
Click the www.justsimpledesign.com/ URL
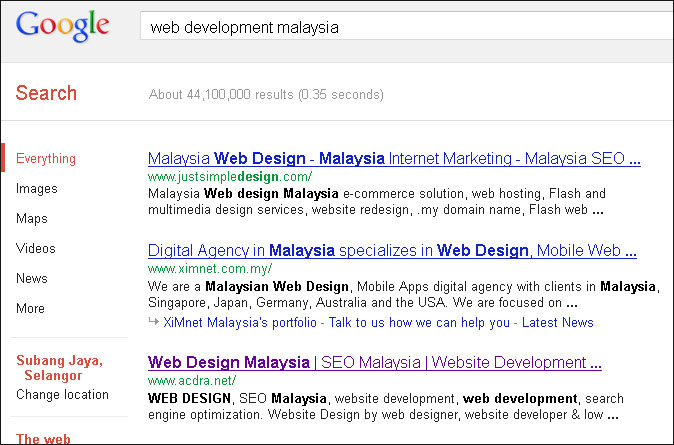point(230,177)
